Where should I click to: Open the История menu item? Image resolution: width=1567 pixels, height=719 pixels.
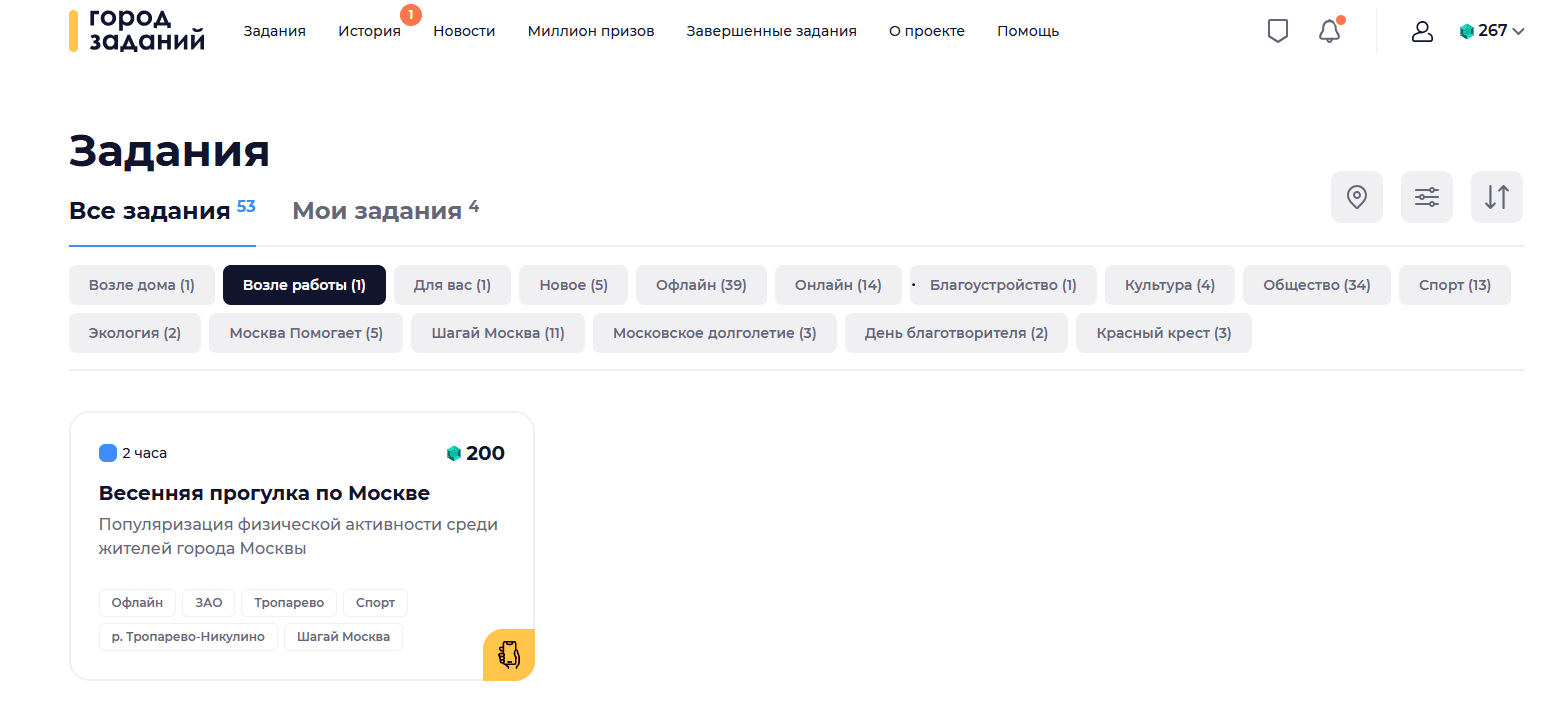[369, 31]
